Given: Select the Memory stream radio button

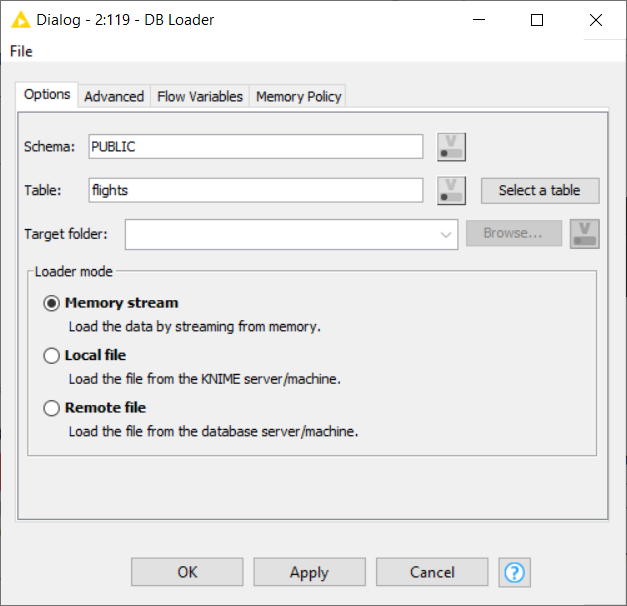Looking at the screenshot, I should [52, 303].
